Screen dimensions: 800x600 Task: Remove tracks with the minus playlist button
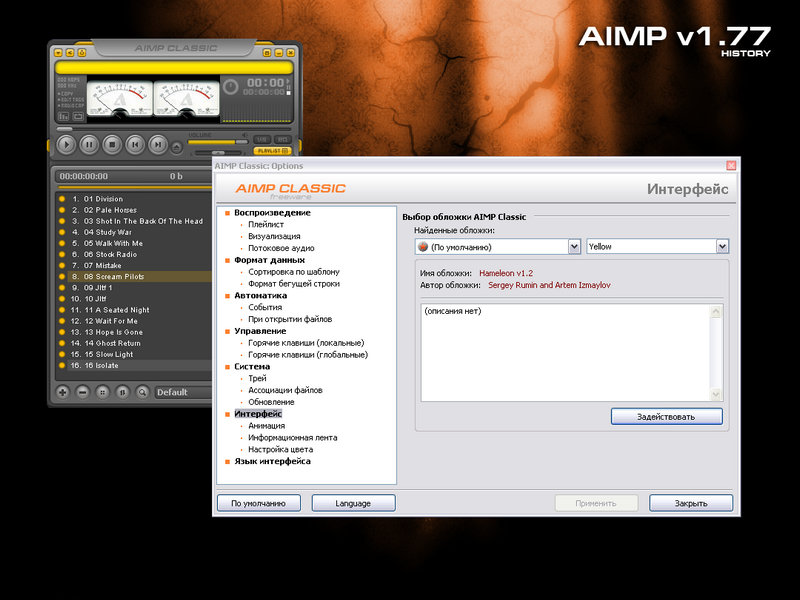point(83,392)
